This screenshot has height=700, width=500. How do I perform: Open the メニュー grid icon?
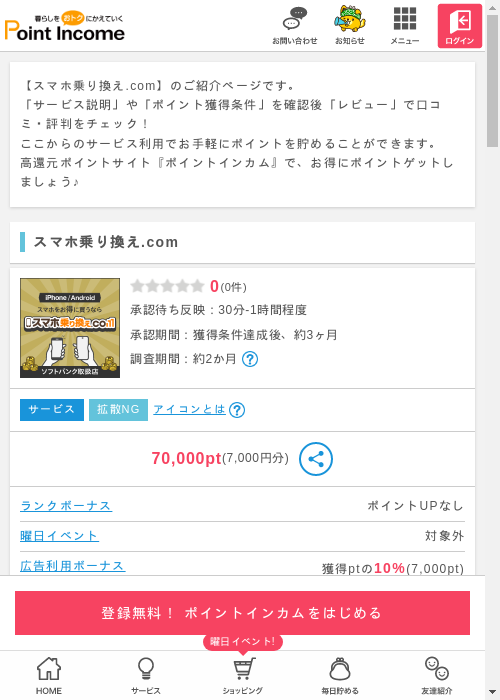[405, 25]
